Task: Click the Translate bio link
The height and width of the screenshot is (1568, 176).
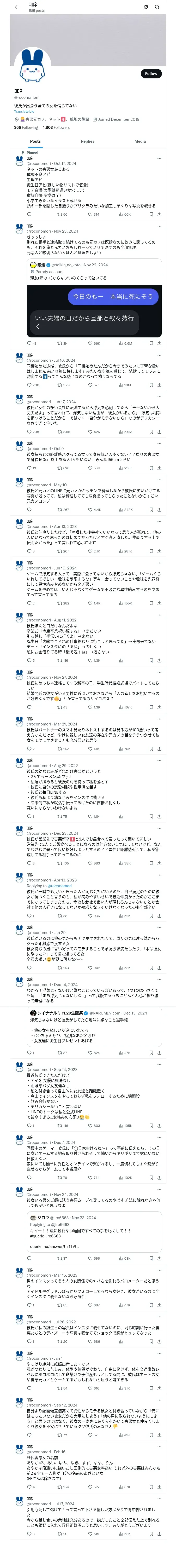Action: click(x=24, y=111)
